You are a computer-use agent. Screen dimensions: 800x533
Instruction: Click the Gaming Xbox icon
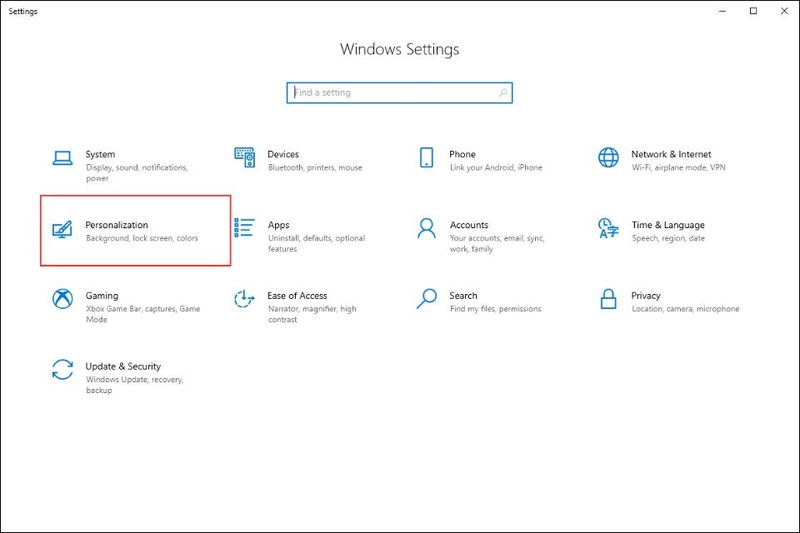tap(62, 299)
